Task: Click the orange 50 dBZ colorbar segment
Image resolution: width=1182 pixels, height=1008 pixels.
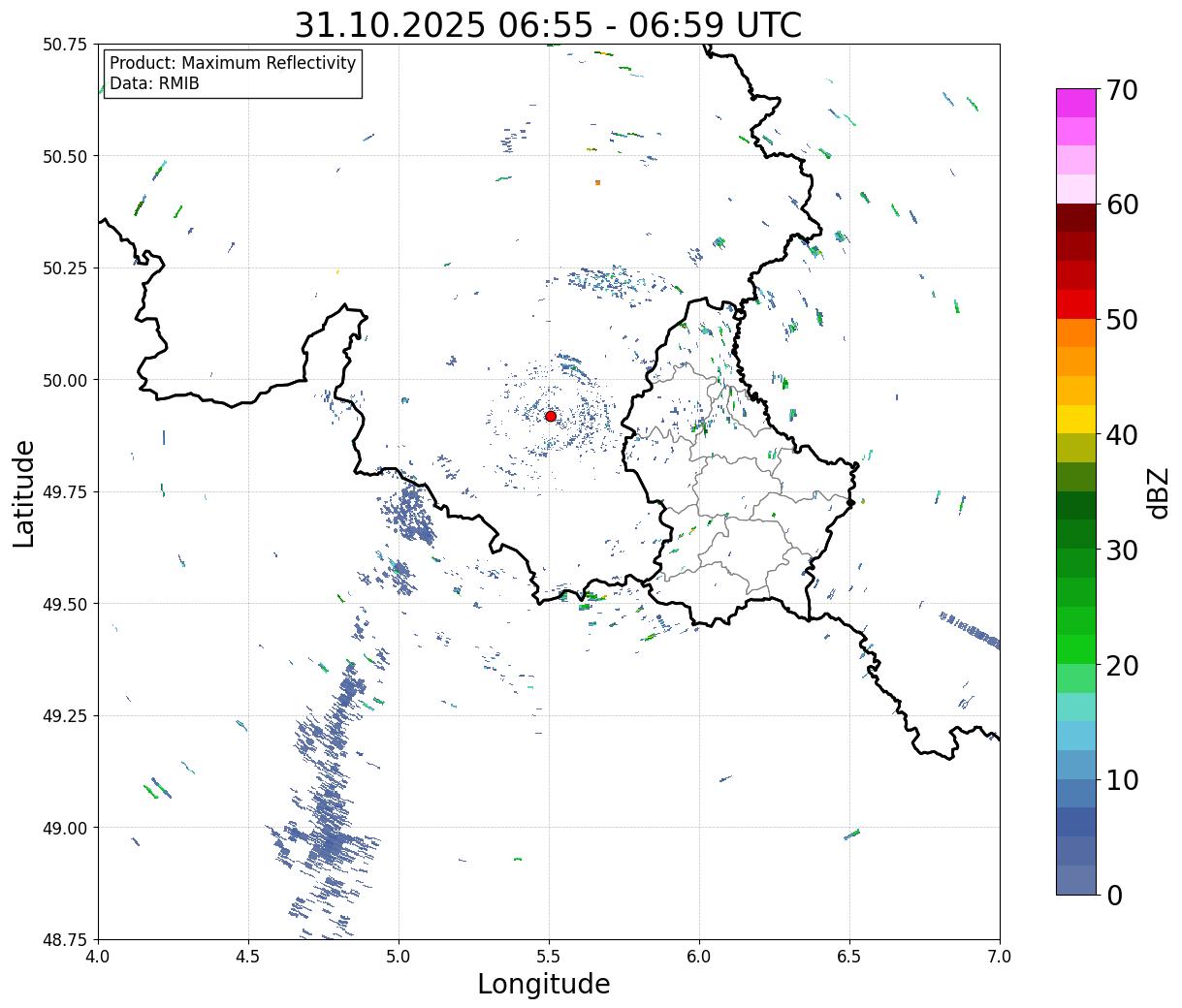Action: pyautogui.click(x=1075, y=332)
